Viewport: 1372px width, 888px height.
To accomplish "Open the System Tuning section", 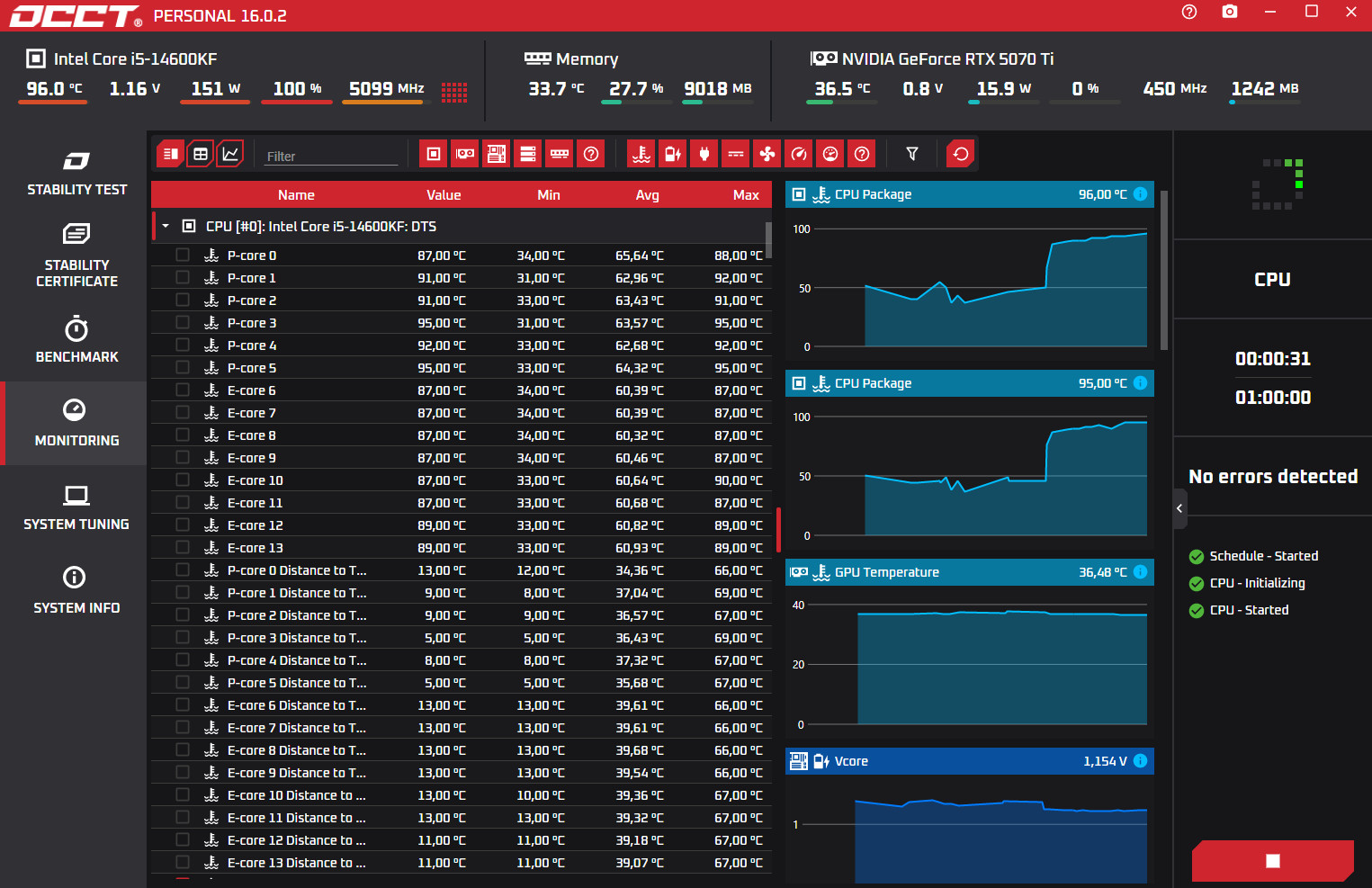I will (76, 507).
